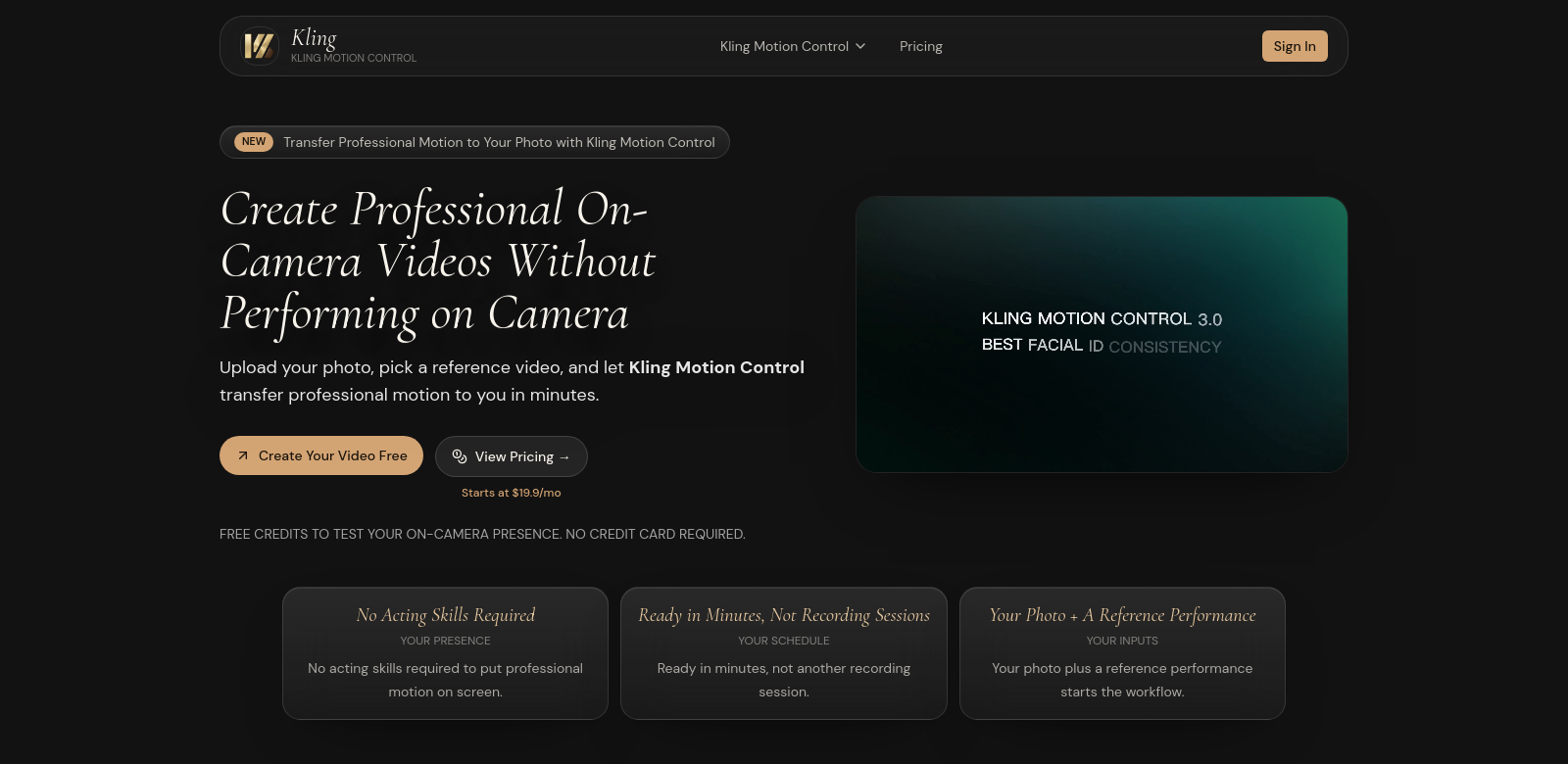Click the Kling Motion Control 3.0 video preview
The height and width of the screenshot is (764, 1568).
pos(1102,334)
